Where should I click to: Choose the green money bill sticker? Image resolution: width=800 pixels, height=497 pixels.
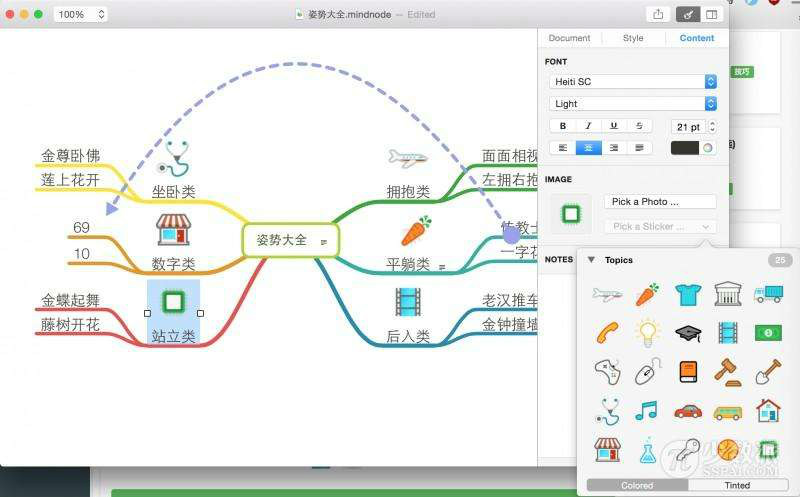coord(768,333)
